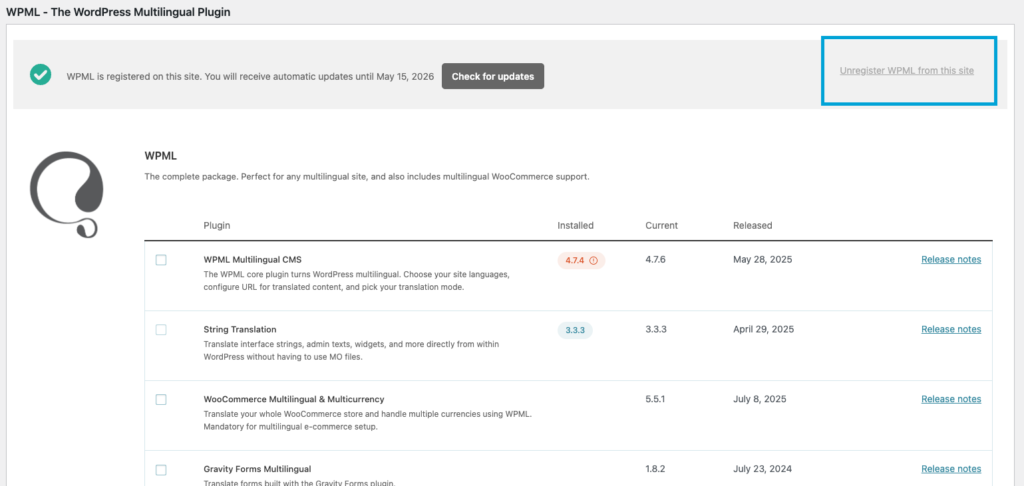Click the Installed column header
The height and width of the screenshot is (486, 1024).
click(x=575, y=225)
